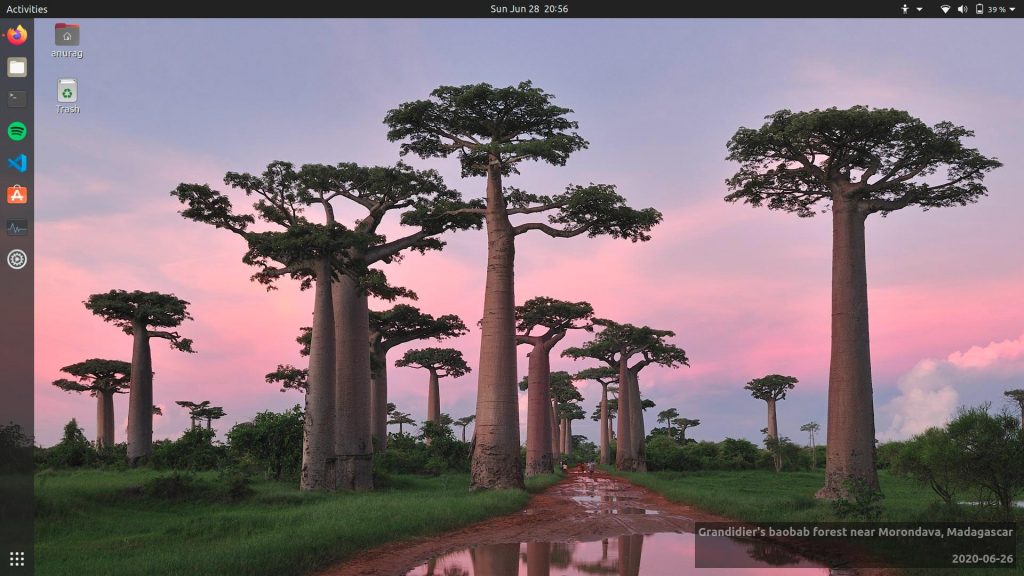Open Settings gear in the dock

point(17,259)
